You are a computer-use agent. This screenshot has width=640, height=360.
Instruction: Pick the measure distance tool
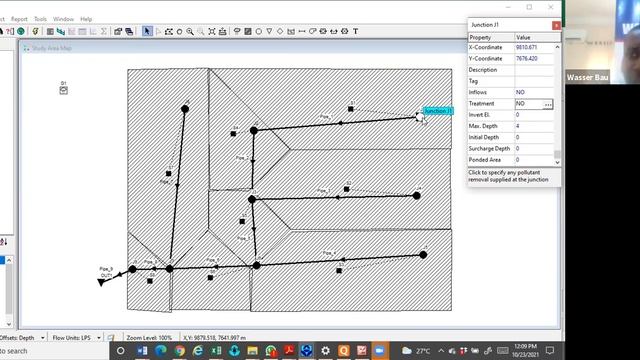coord(222,31)
